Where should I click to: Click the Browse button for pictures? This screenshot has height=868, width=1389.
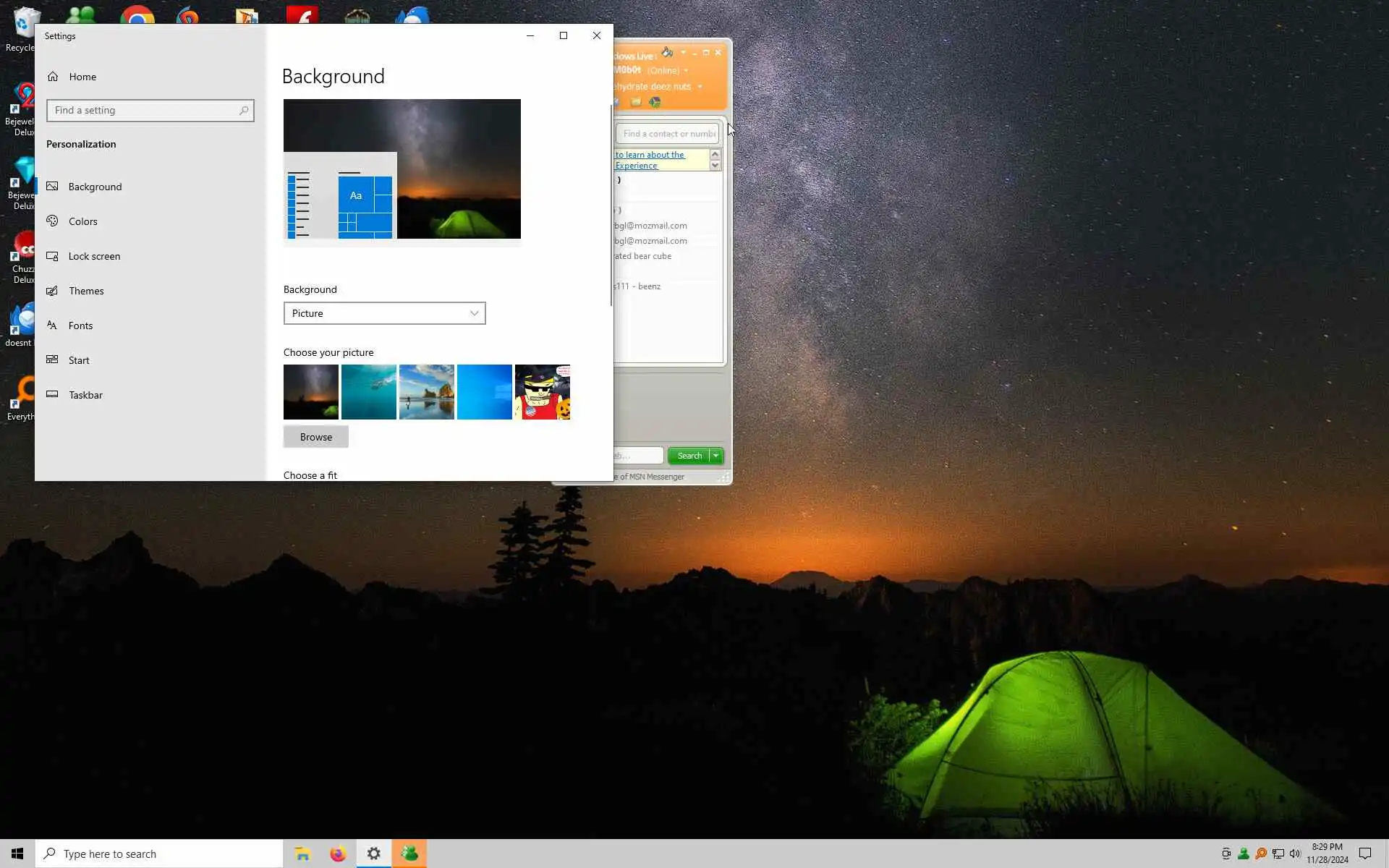click(315, 437)
